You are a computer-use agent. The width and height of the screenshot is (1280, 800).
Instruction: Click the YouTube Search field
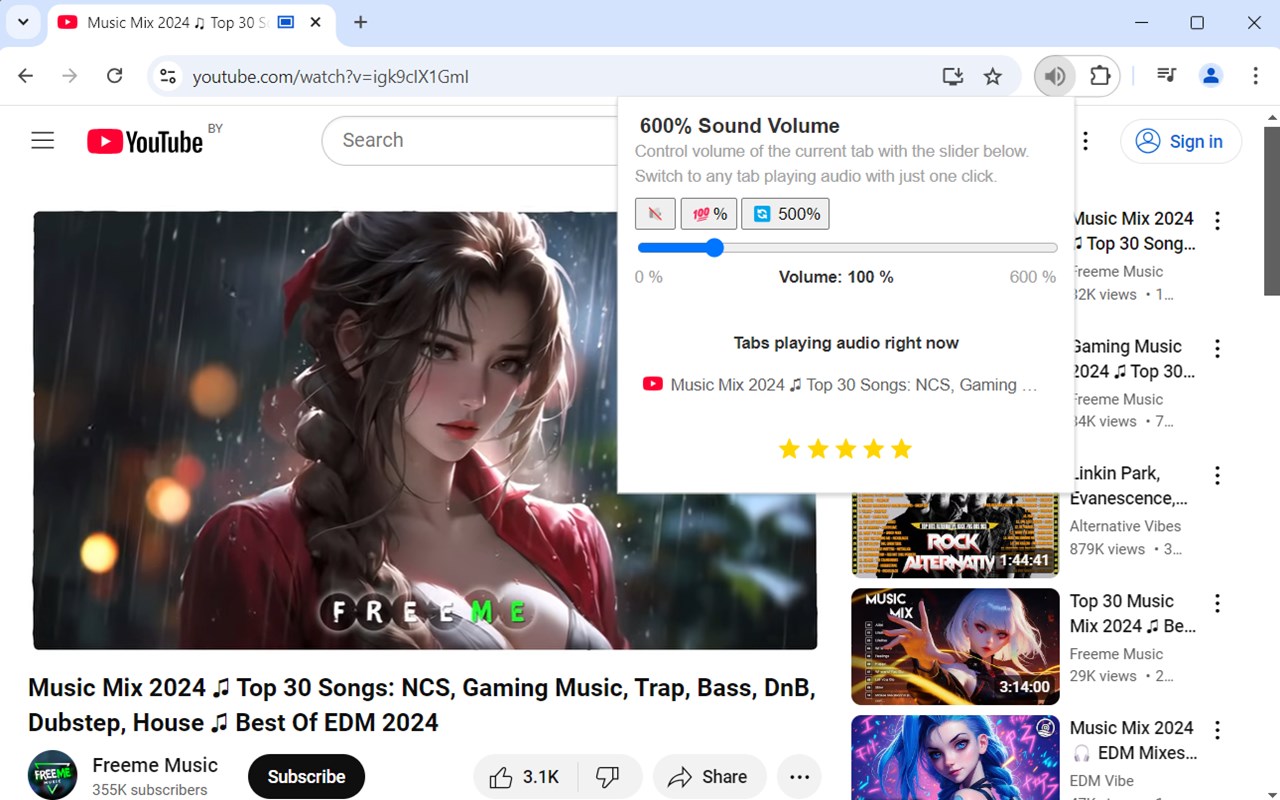click(x=470, y=141)
